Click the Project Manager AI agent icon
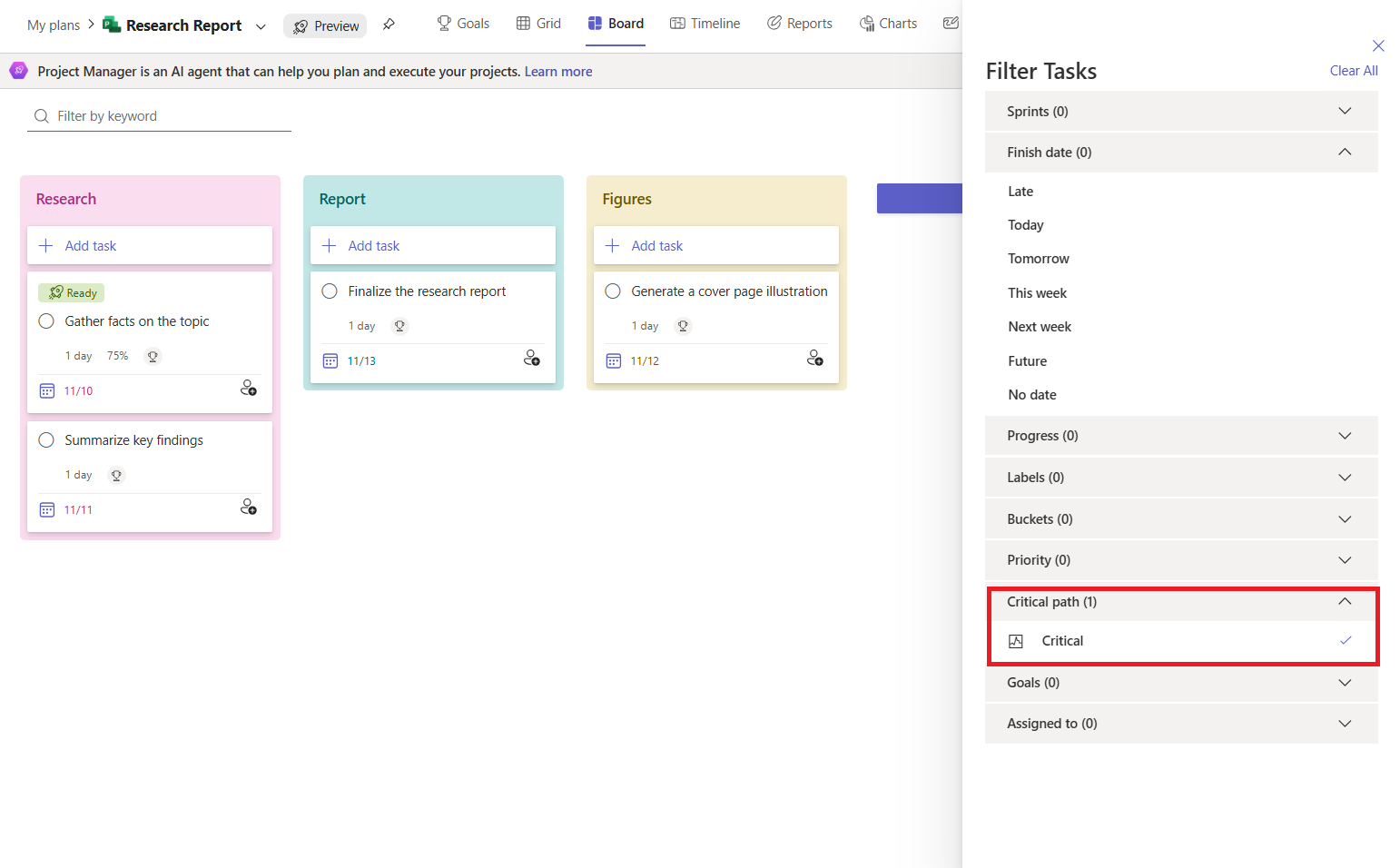Image resolution: width=1400 pixels, height=868 pixels. [x=18, y=70]
